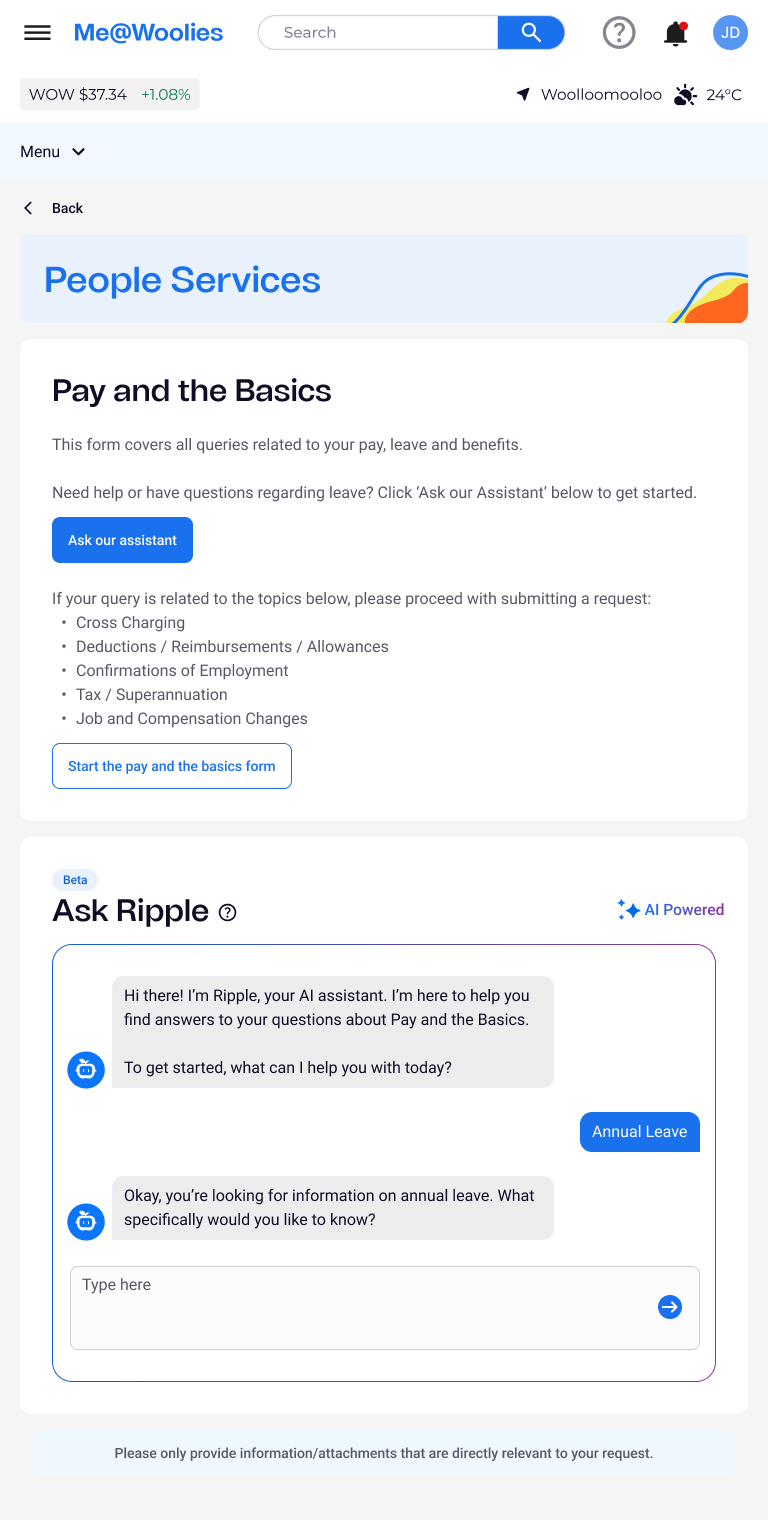This screenshot has width=768, height=1520.
Task: Click the Type here chat box
Action: coord(385,1308)
